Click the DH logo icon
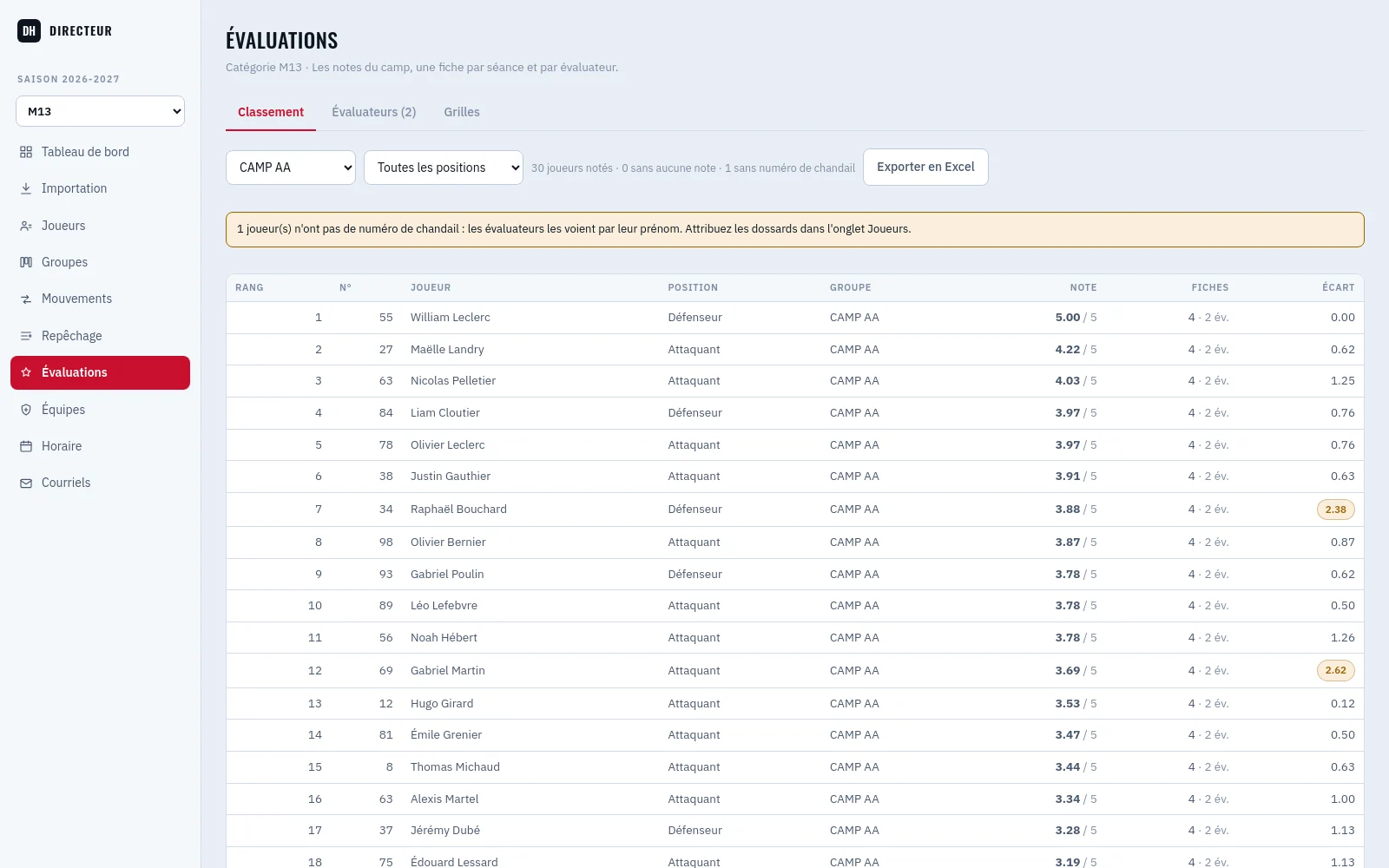This screenshot has height=868, width=1389. coord(29,31)
